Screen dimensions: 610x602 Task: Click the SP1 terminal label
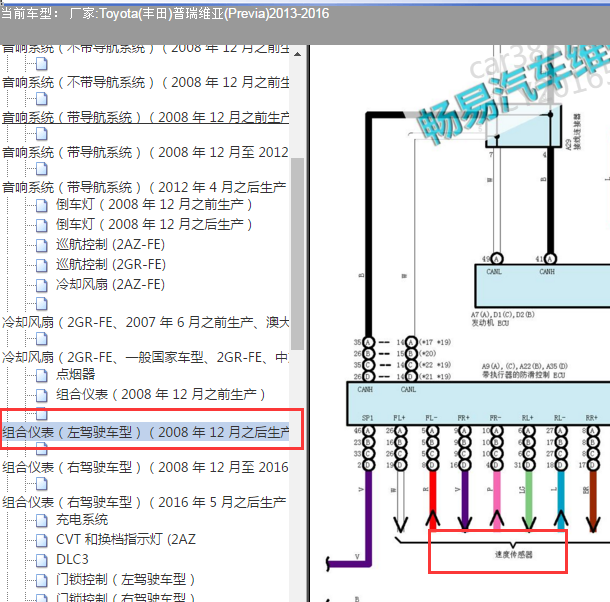[x=368, y=418]
